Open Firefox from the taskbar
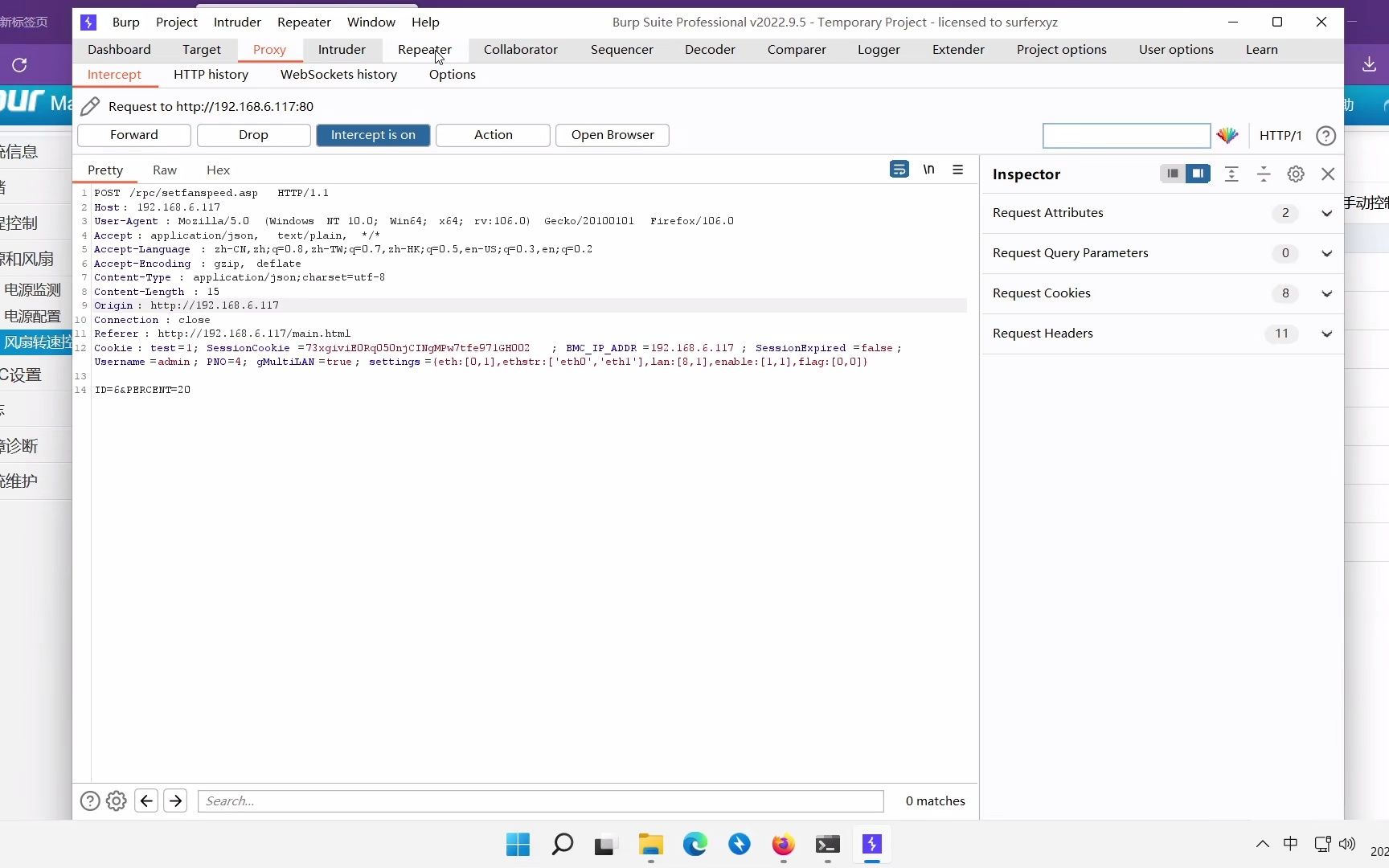 click(x=783, y=845)
